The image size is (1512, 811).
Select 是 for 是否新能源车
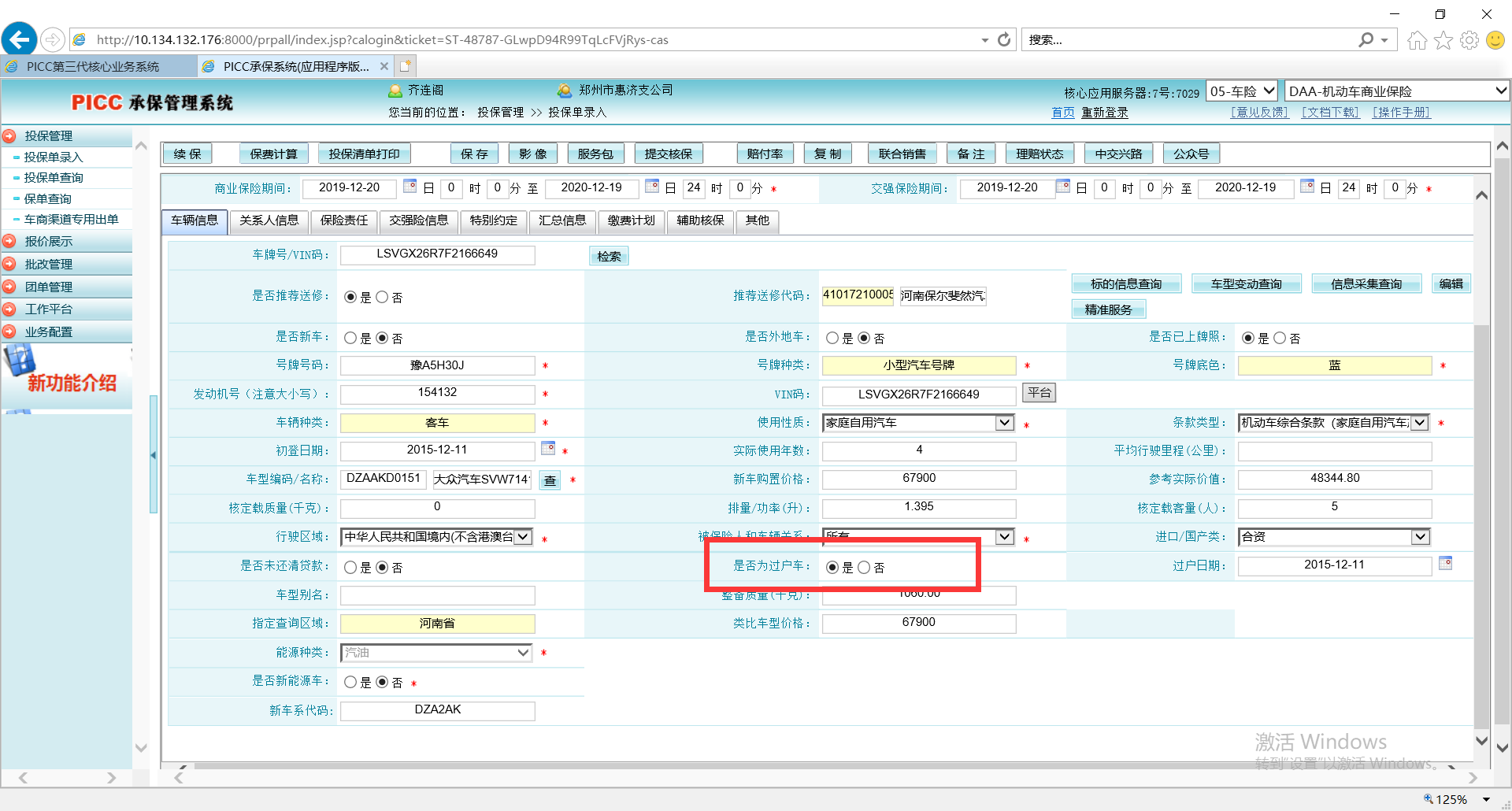(x=350, y=683)
